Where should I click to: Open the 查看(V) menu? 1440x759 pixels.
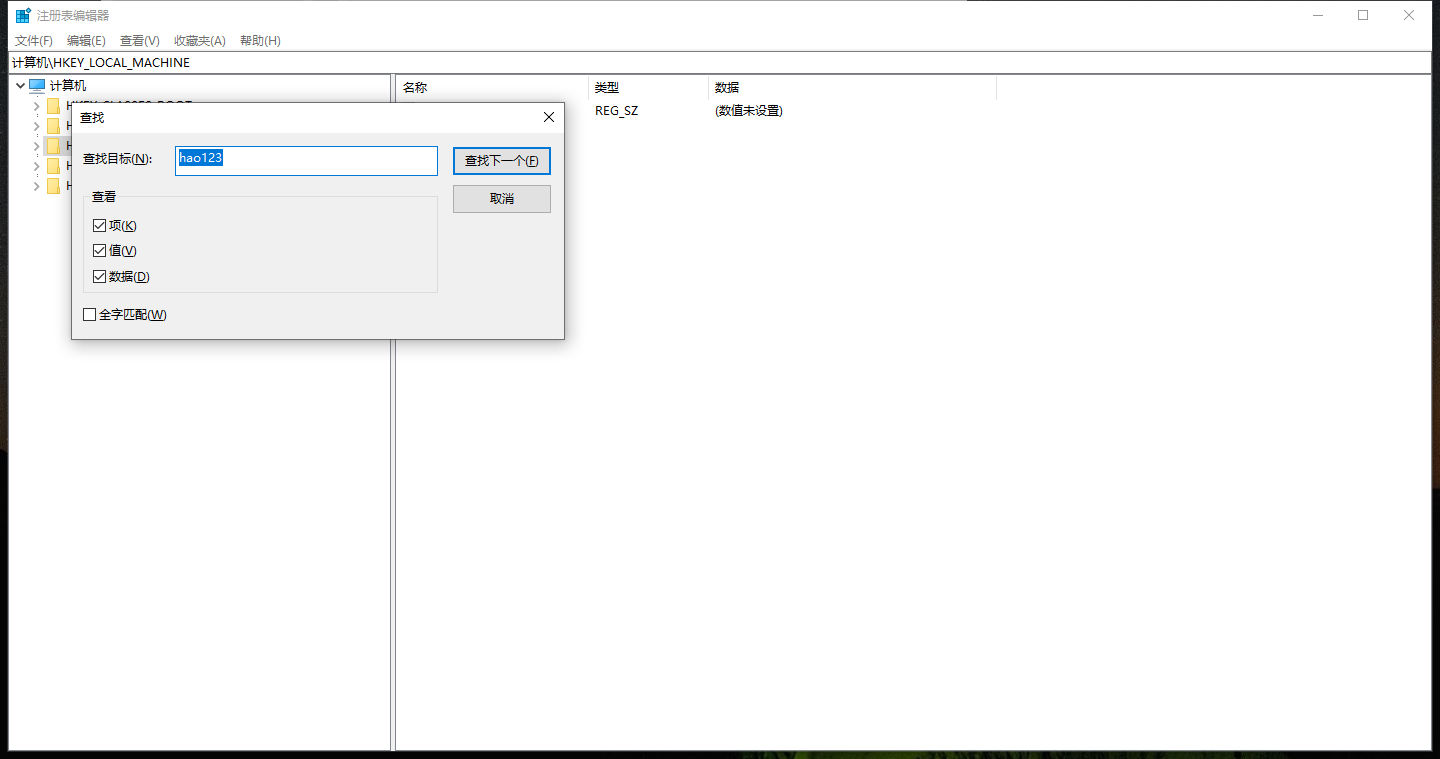tap(139, 40)
